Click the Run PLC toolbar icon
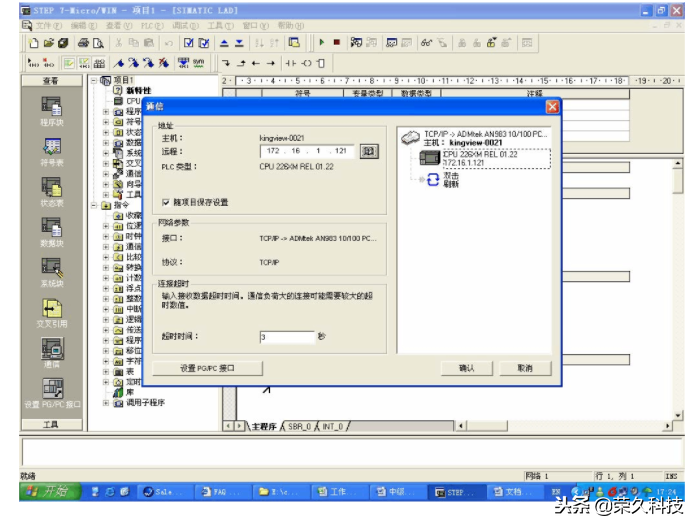This screenshot has height=530, width=699. click(x=322, y=43)
